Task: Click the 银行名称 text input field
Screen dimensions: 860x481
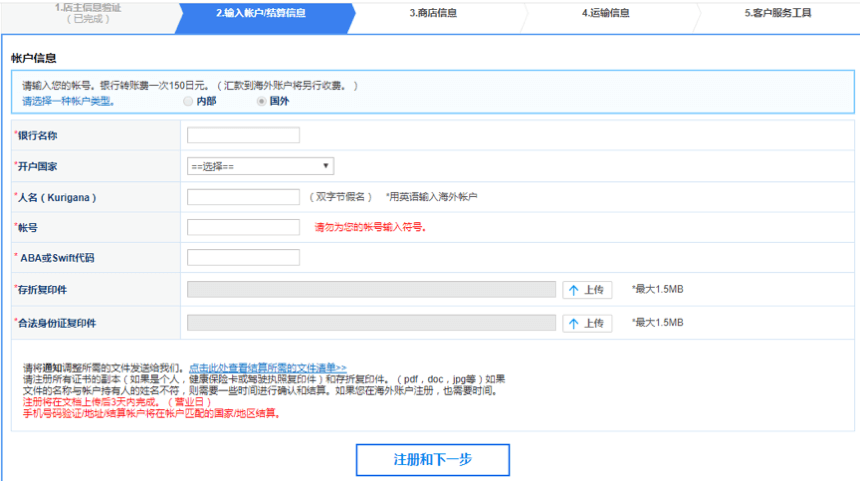Action: pyautogui.click(x=243, y=135)
